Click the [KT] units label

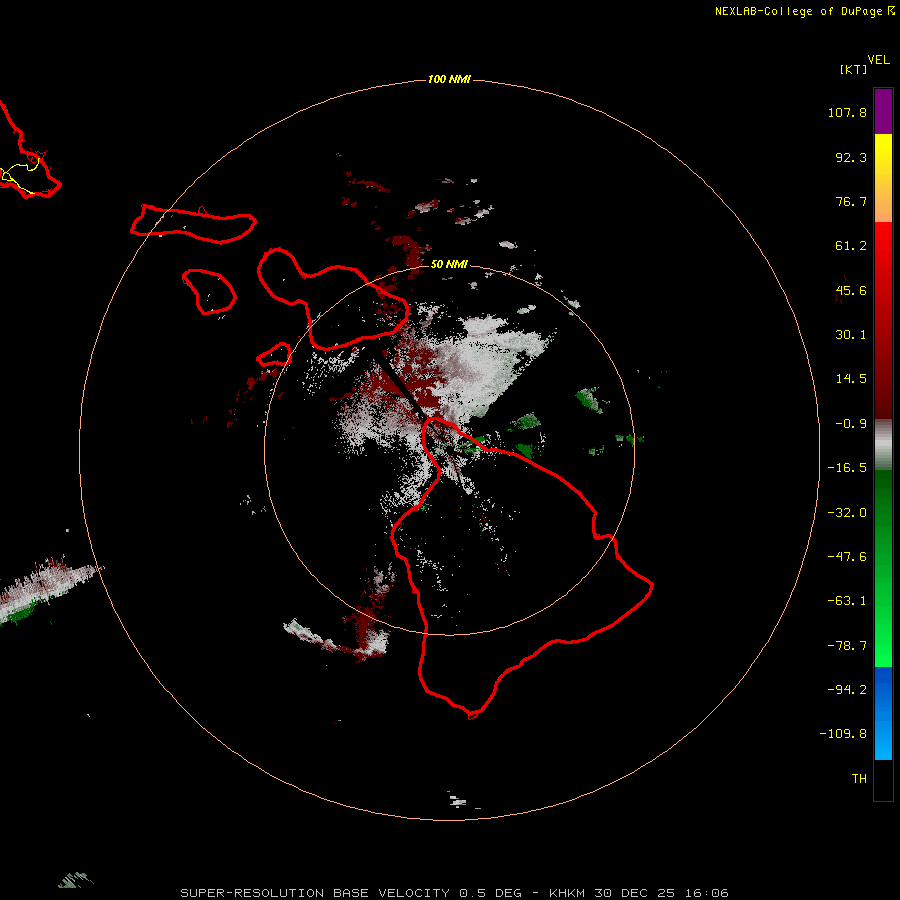click(853, 69)
